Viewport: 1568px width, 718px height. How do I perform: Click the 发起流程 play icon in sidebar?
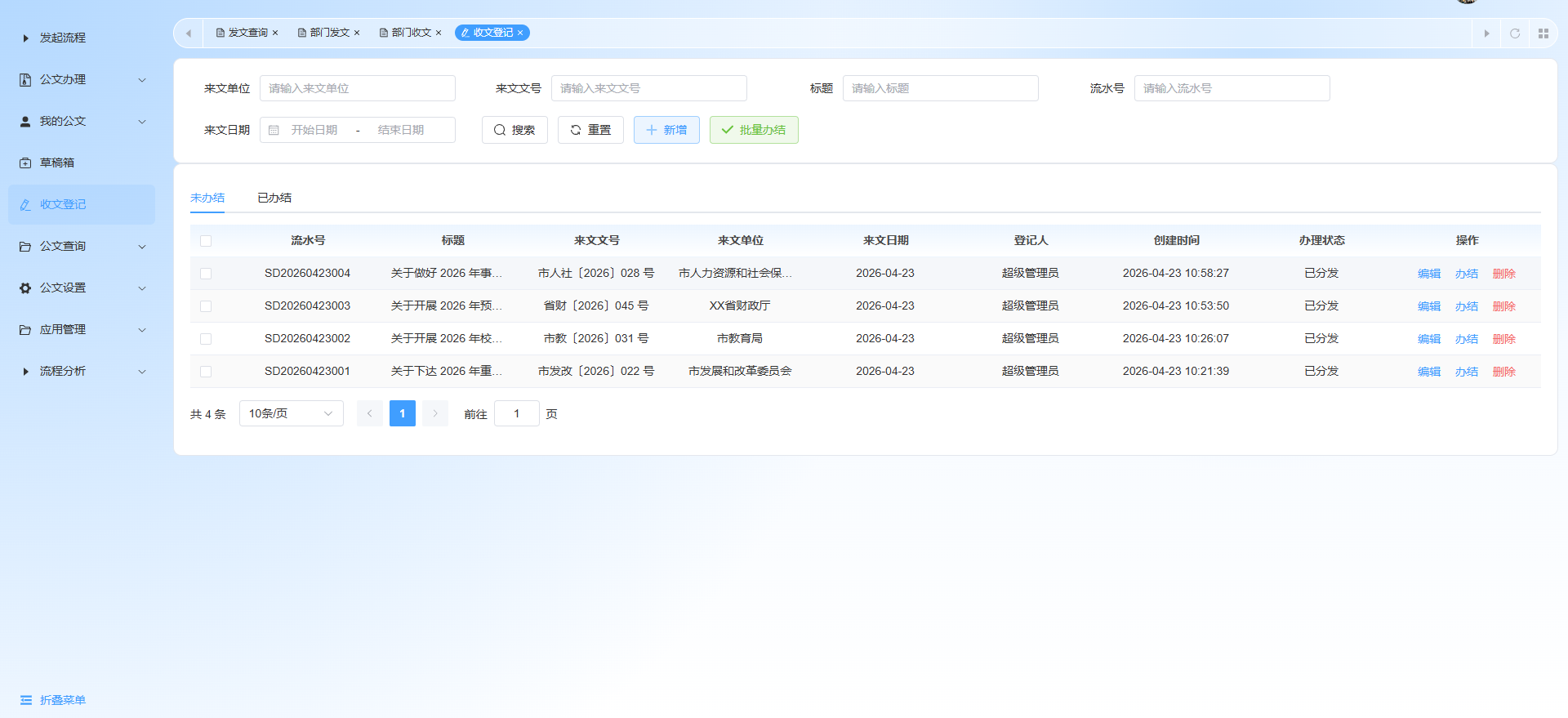(x=25, y=38)
